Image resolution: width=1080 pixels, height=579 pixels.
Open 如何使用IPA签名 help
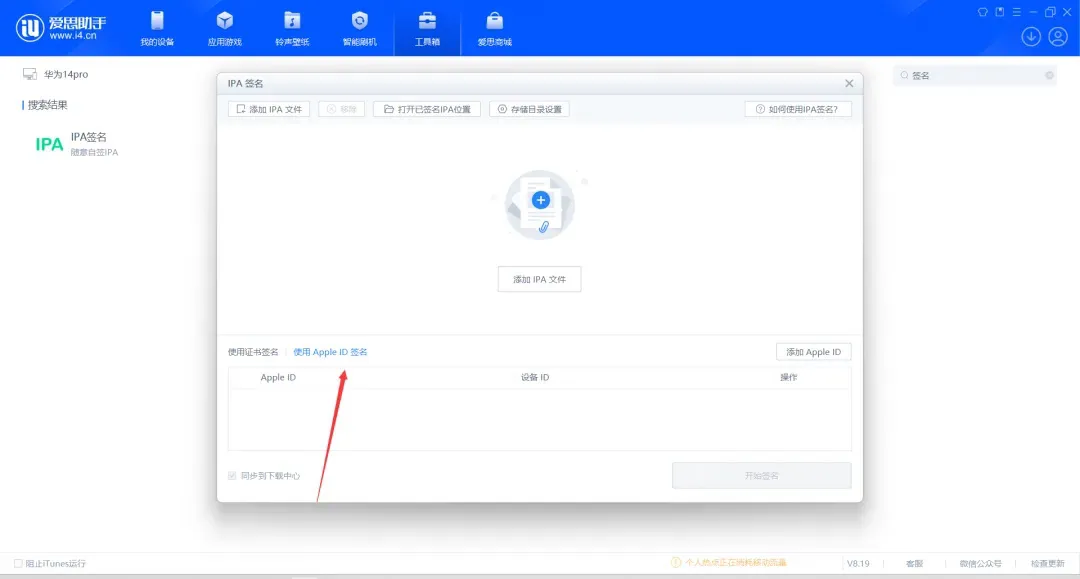[x=797, y=109]
